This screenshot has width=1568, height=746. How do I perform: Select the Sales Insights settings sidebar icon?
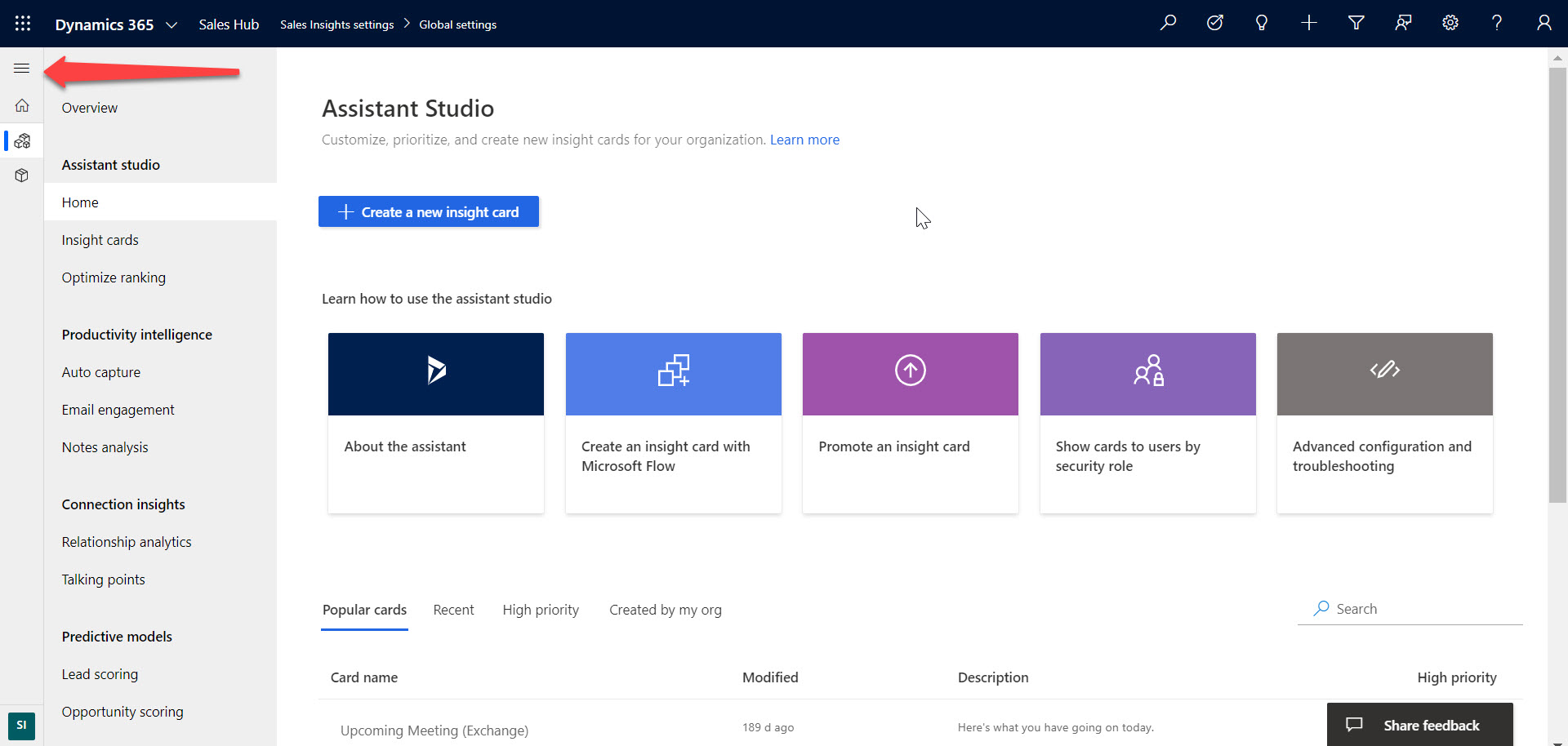coord(22,140)
